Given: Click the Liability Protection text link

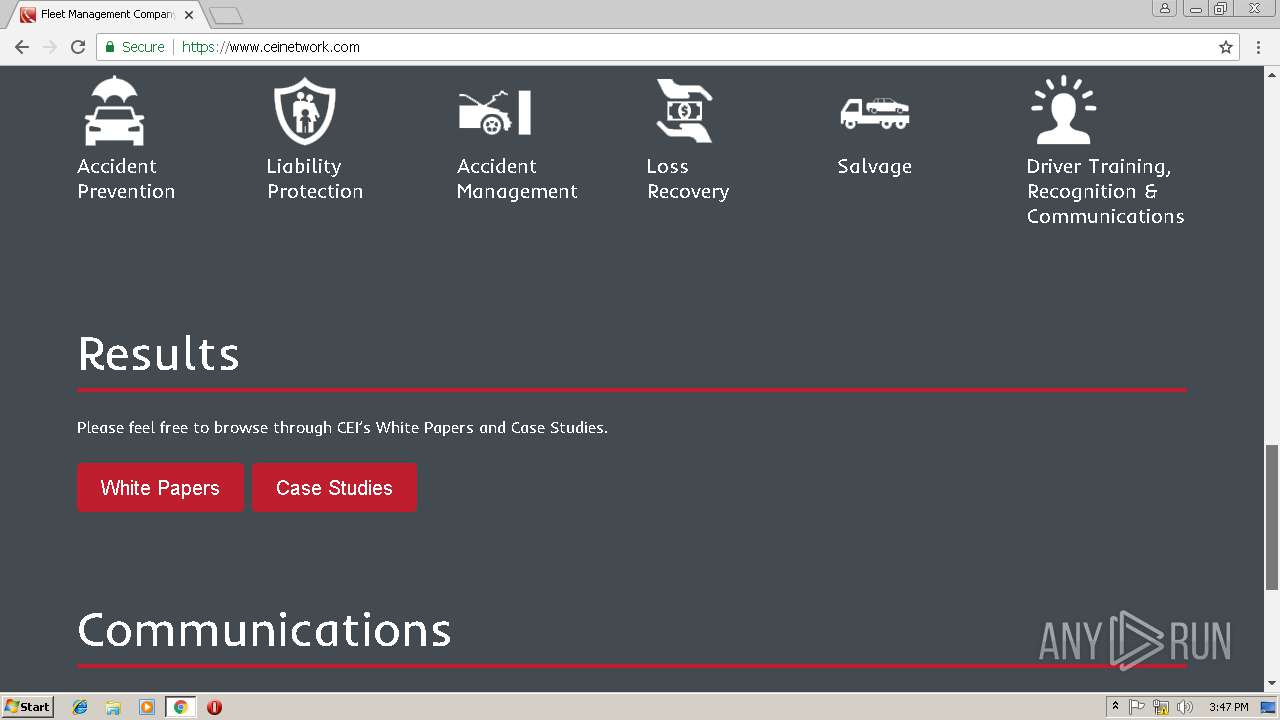Looking at the screenshot, I should (315, 179).
